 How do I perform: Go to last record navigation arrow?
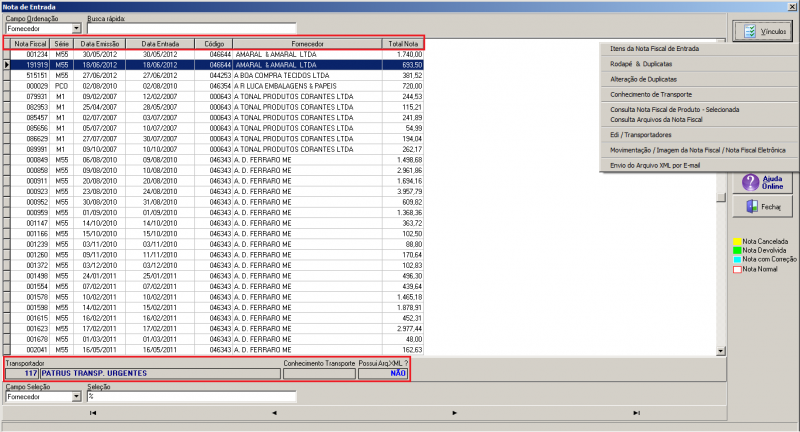(x=636, y=413)
